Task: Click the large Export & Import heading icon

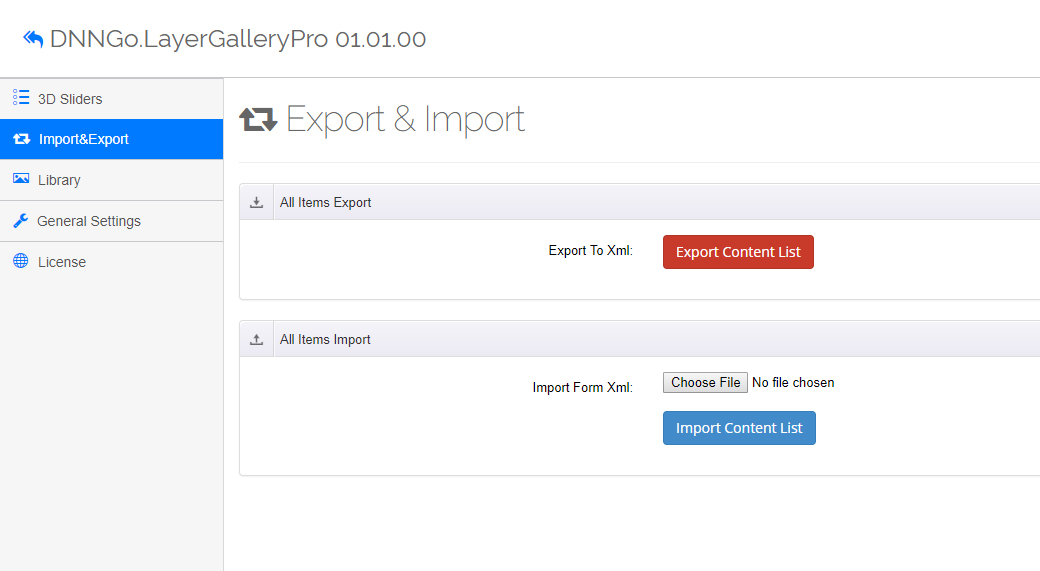Action: coord(258,119)
